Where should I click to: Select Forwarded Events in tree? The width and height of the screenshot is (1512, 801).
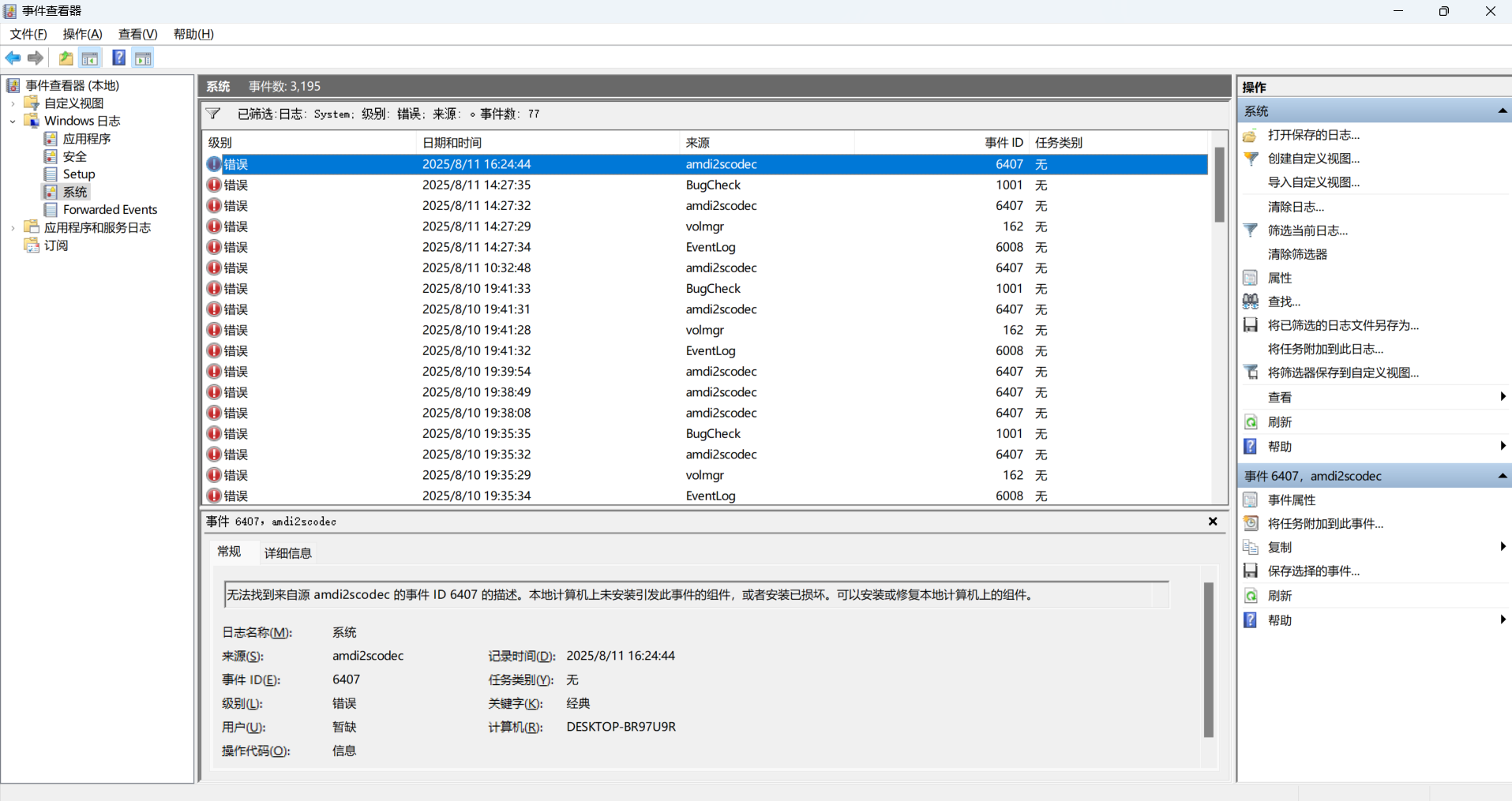pos(110,210)
